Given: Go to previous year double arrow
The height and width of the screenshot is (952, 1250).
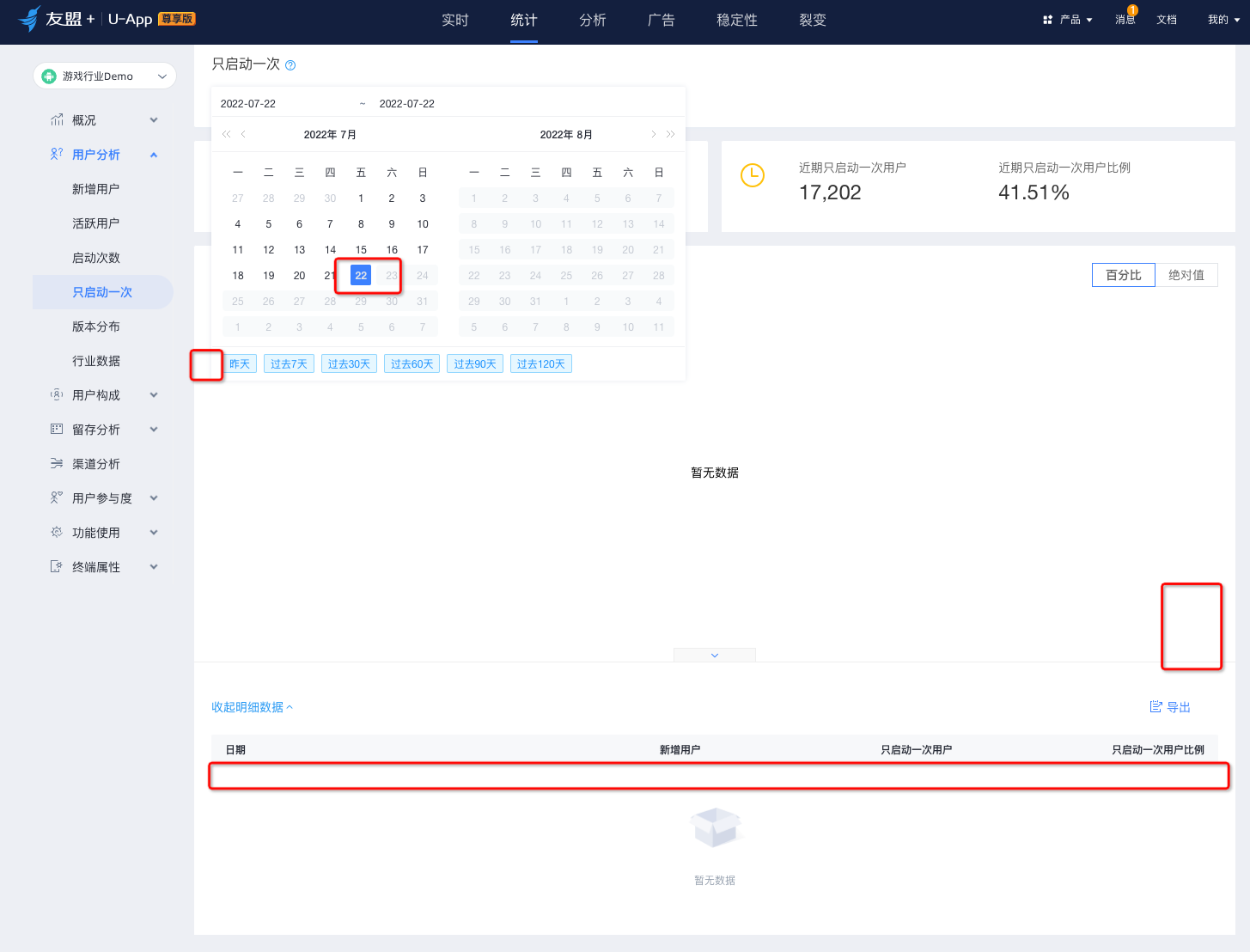Looking at the screenshot, I should point(226,134).
